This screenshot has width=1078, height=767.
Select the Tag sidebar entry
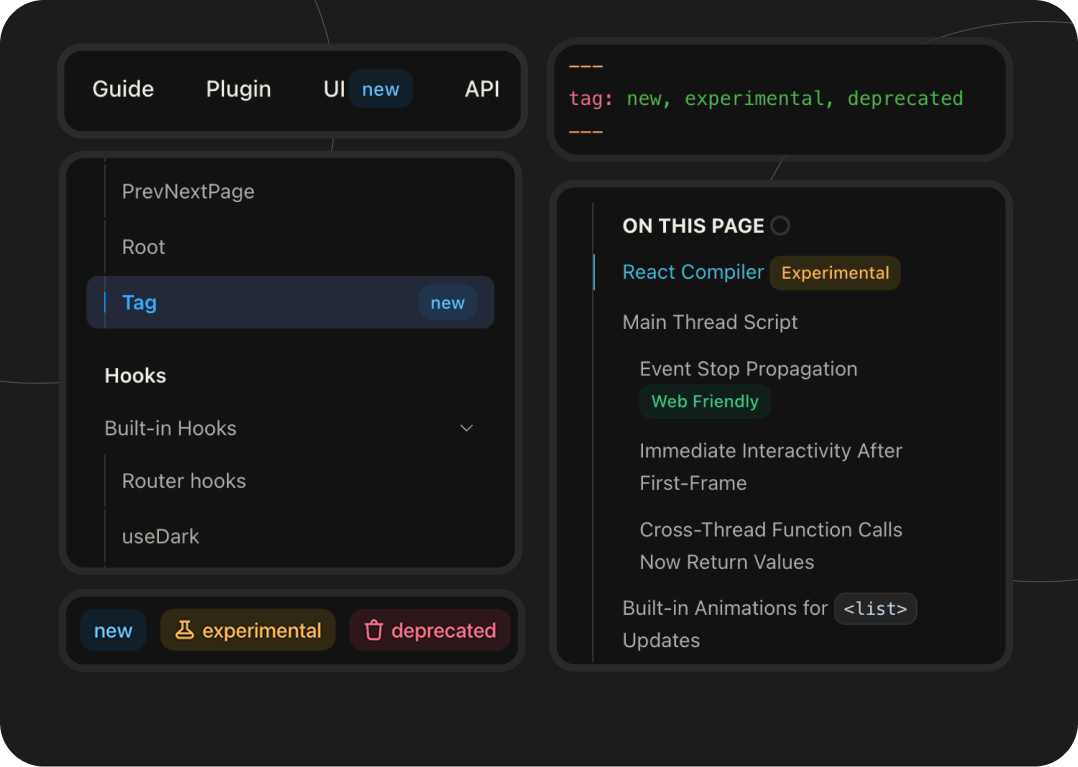139,302
